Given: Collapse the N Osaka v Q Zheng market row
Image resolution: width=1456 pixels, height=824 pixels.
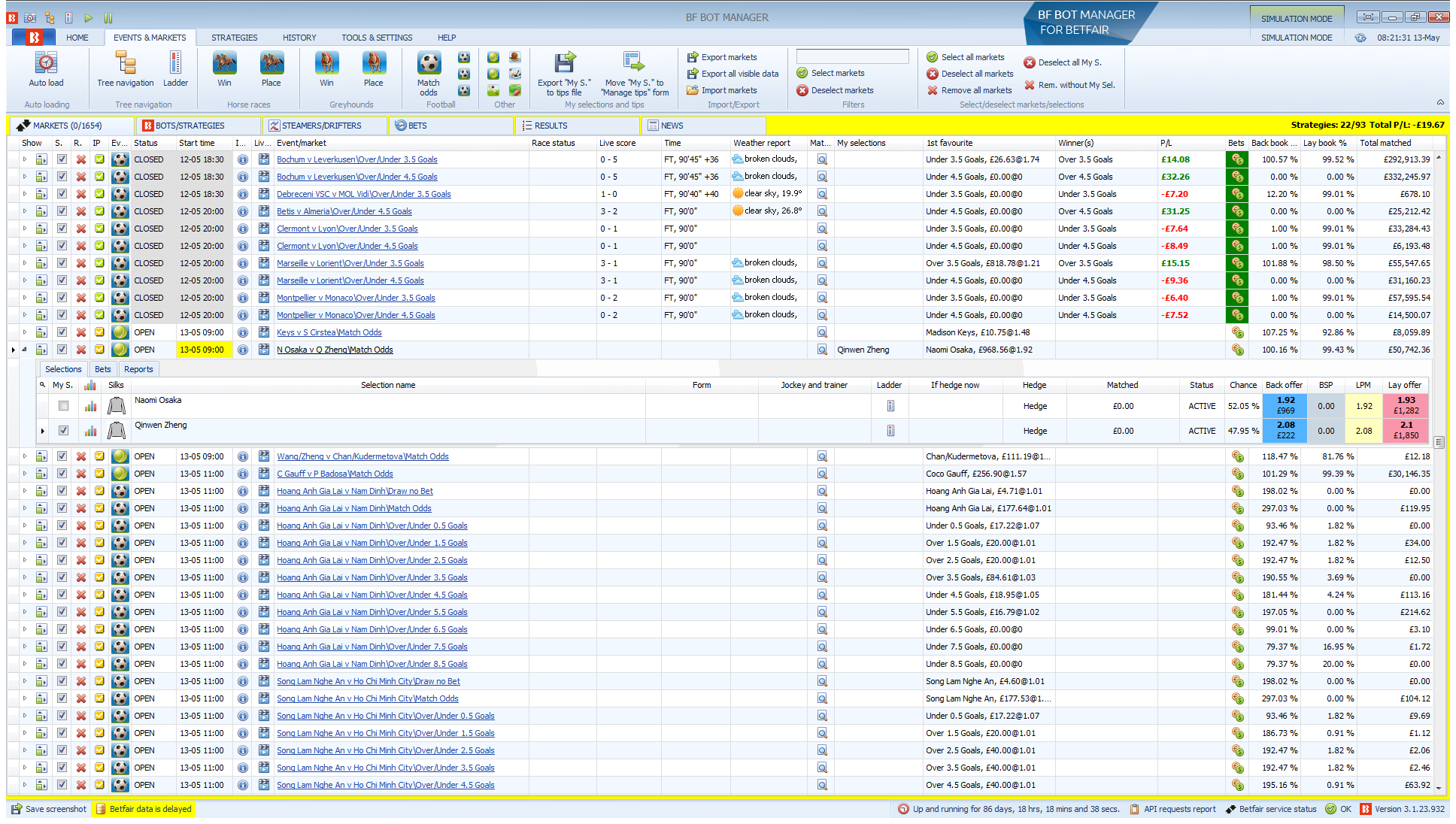Looking at the screenshot, I should 25,350.
